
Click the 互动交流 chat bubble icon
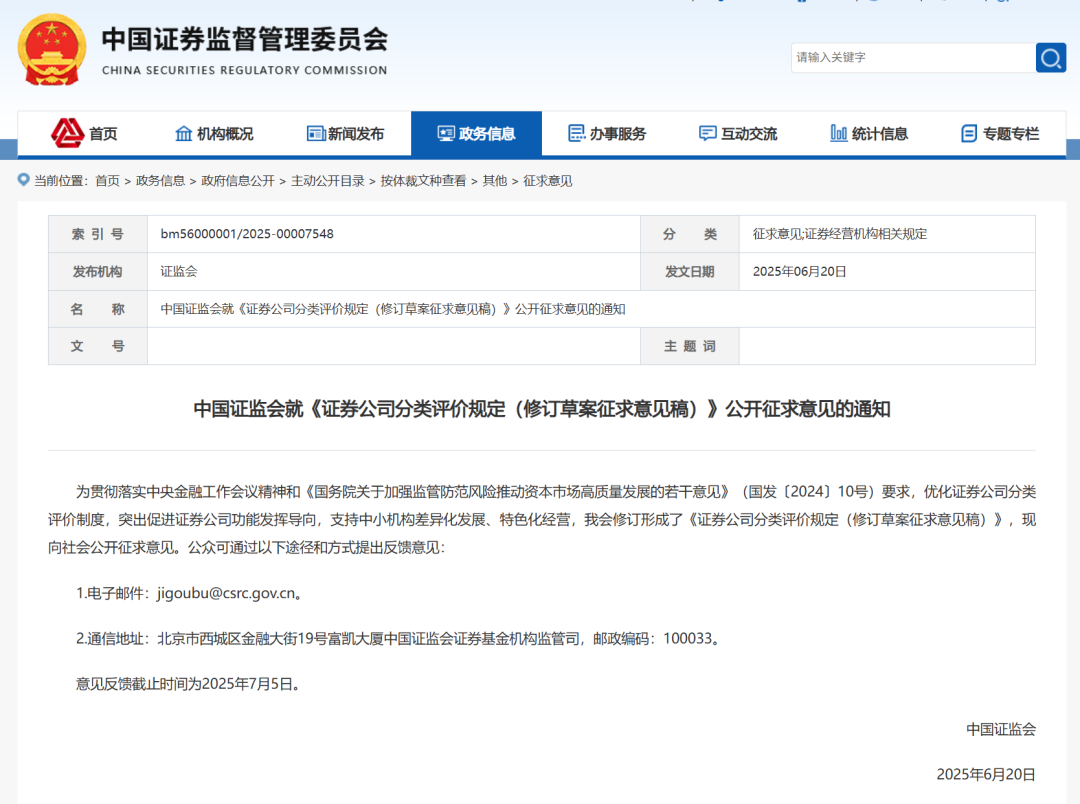pos(707,134)
